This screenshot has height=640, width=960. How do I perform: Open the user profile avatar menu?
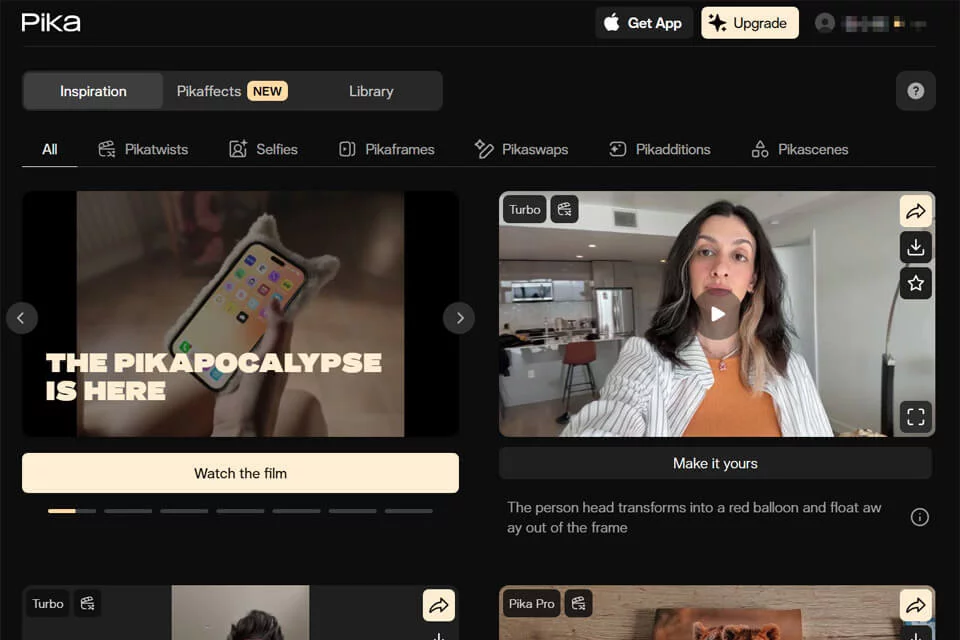click(825, 23)
